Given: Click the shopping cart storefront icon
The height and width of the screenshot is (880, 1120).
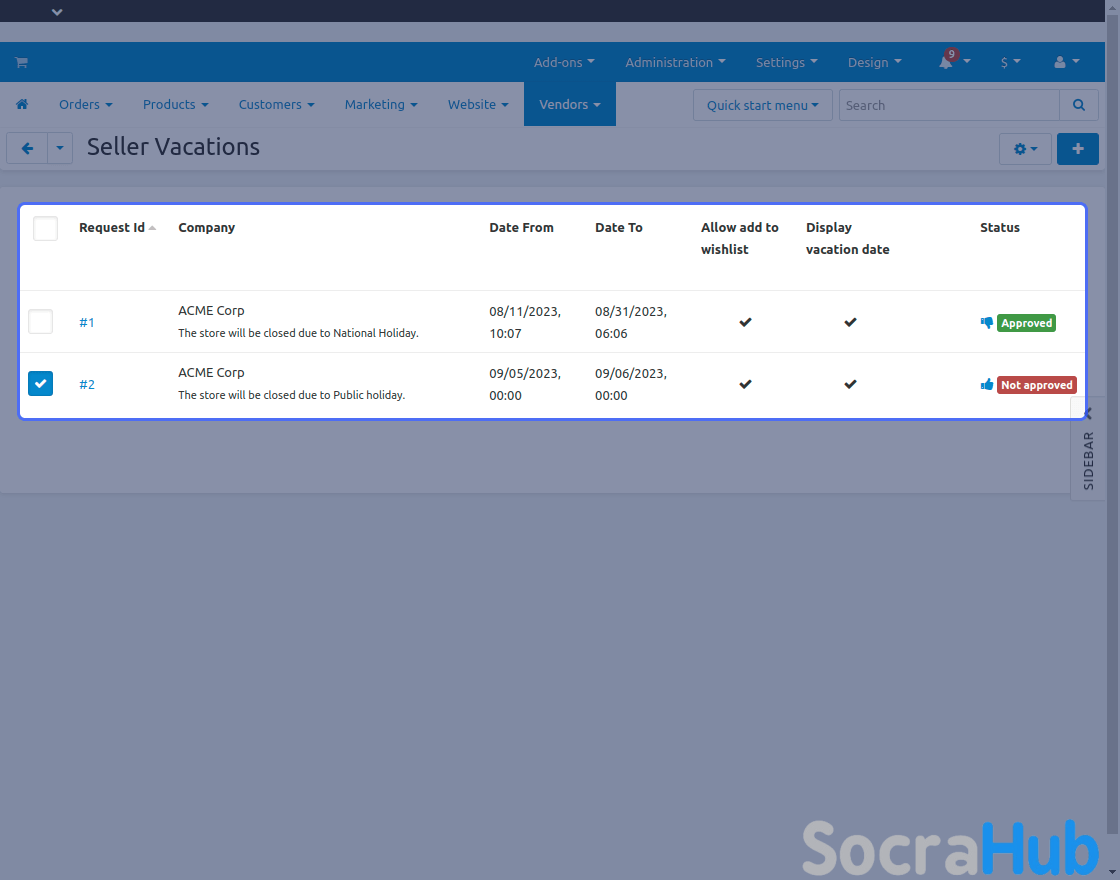Looking at the screenshot, I should click(x=21, y=62).
